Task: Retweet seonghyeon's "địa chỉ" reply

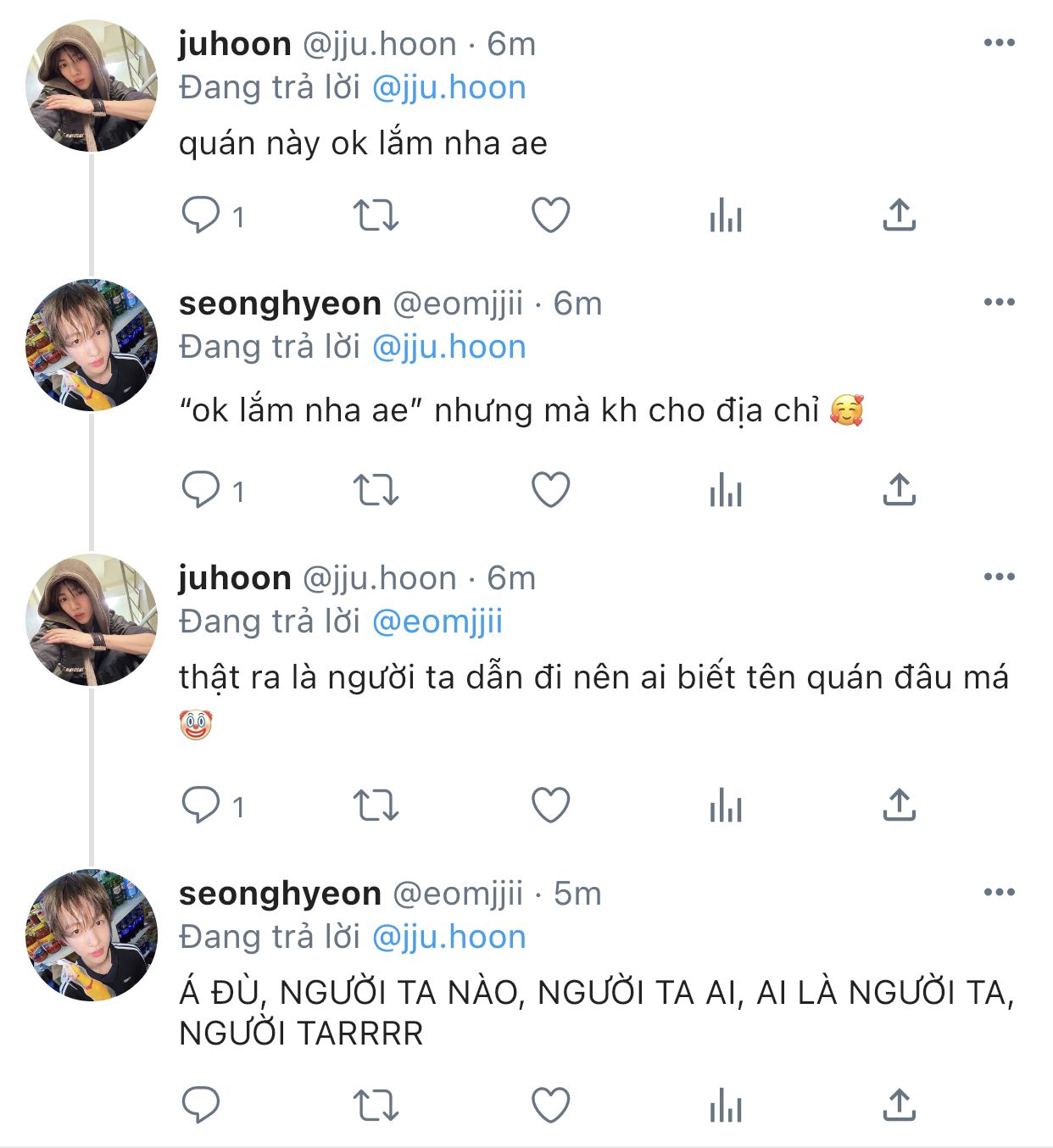Action: click(x=375, y=490)
